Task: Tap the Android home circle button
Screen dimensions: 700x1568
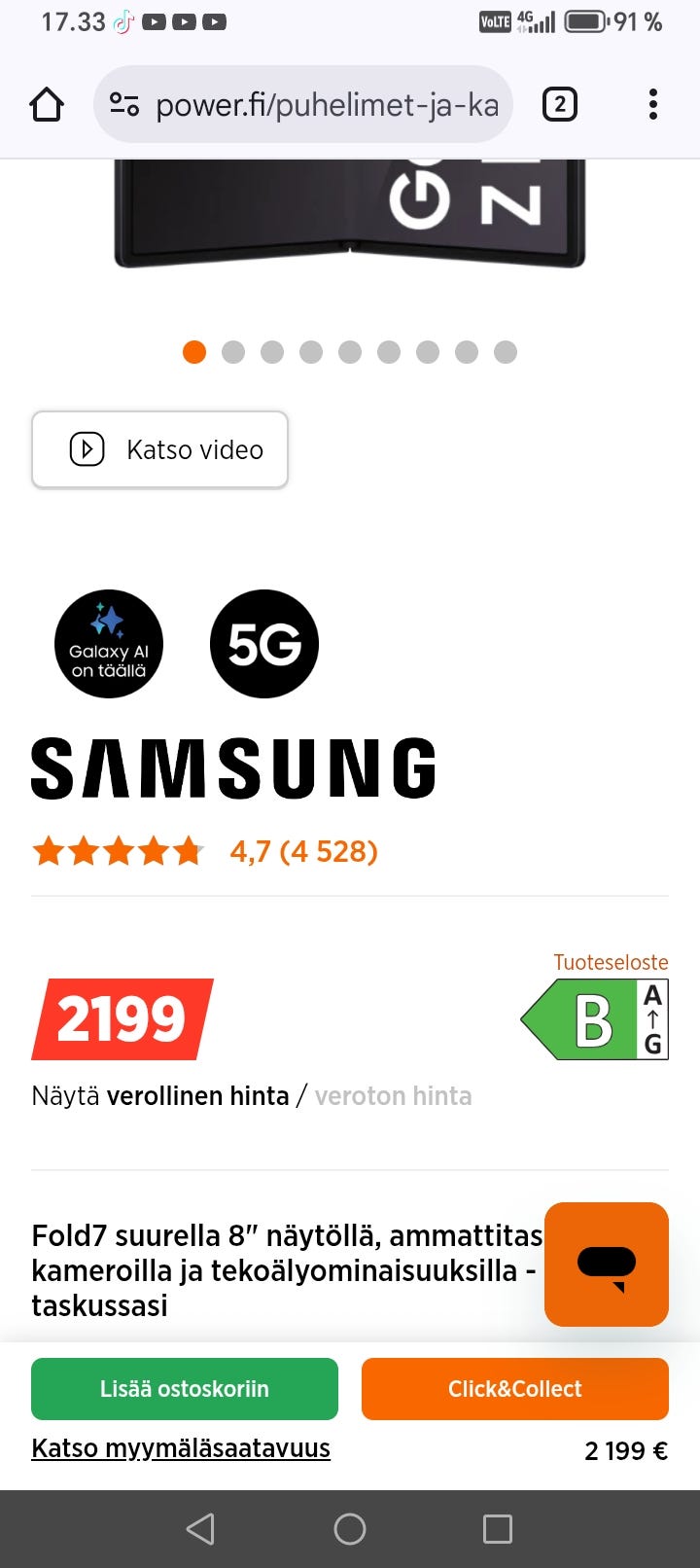Action: (350, 1529)
